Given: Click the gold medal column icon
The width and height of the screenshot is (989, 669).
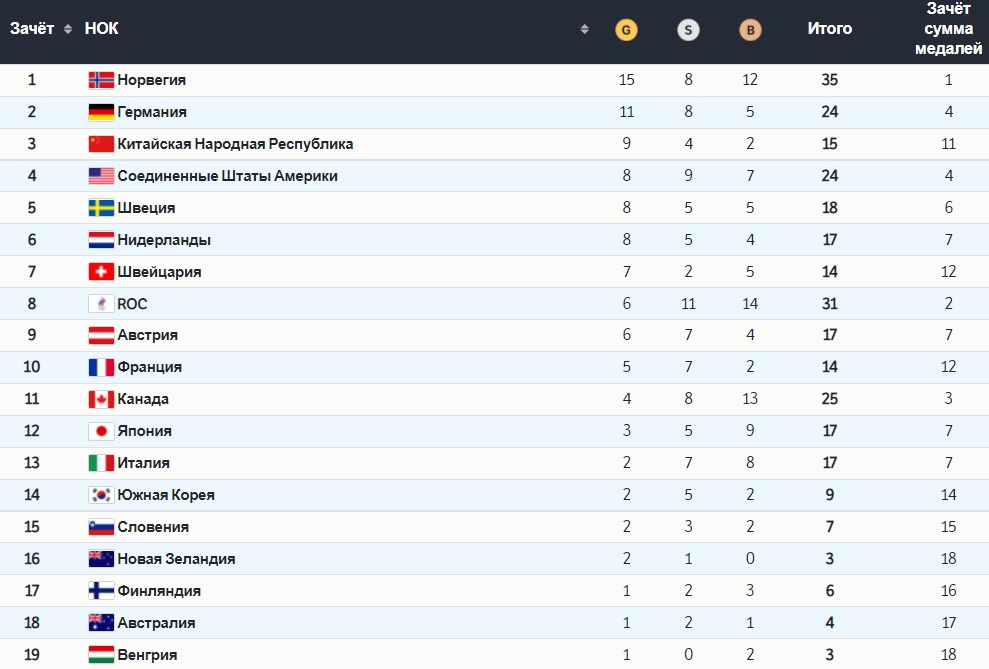Looking at the screenshot, I should (x=626, y=30).
